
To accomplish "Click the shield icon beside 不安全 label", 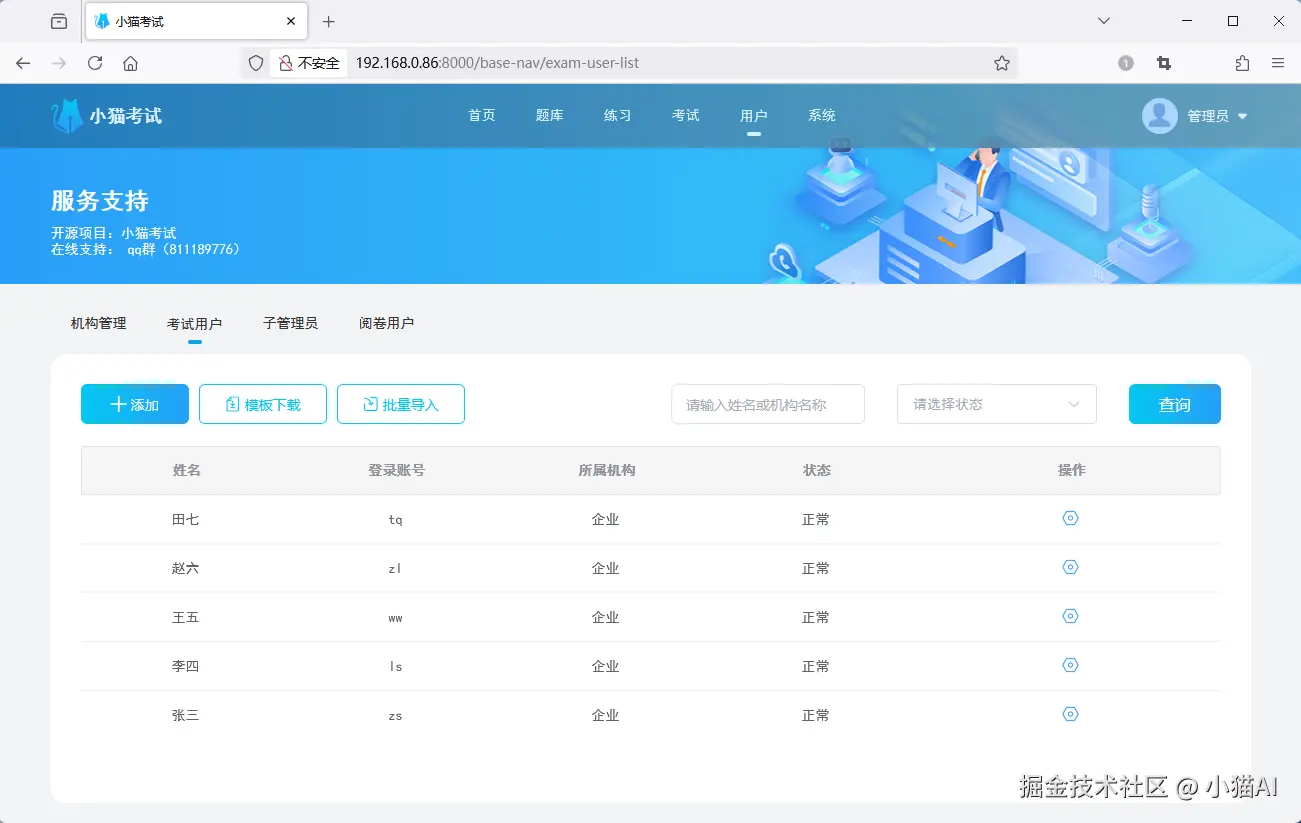I will pyautogui.click(x=256, y=62).
